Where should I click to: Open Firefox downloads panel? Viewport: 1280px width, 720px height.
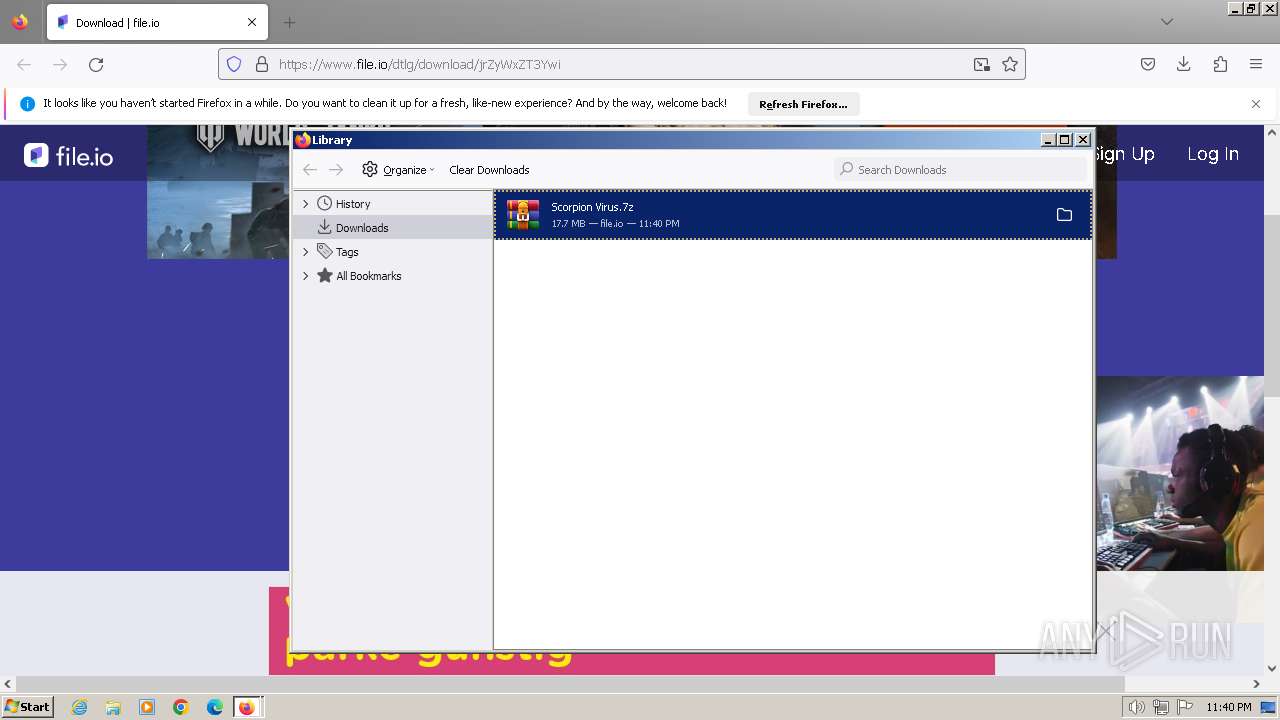pos(1184,64)
